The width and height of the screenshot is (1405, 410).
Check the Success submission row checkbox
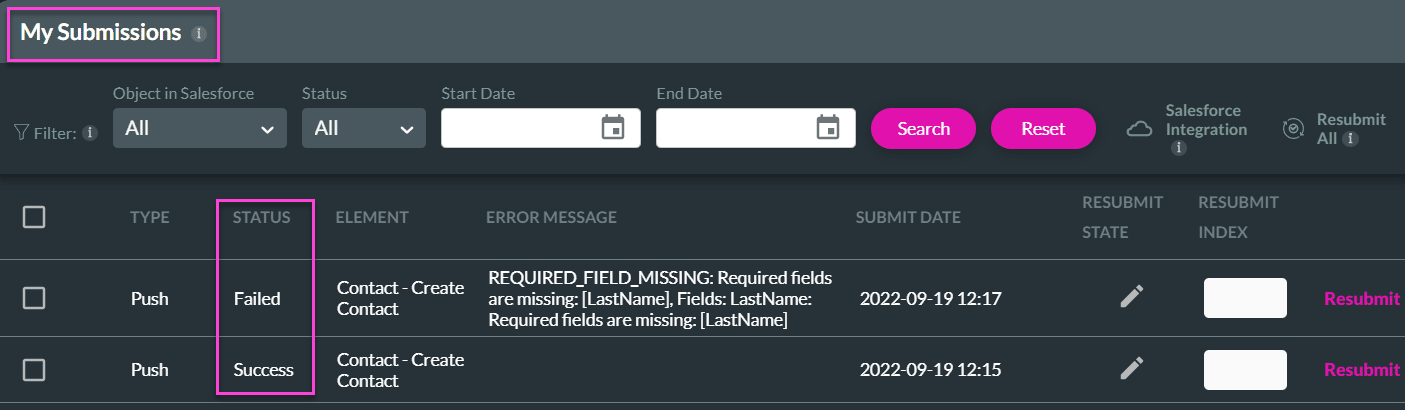tap(34, 370)
